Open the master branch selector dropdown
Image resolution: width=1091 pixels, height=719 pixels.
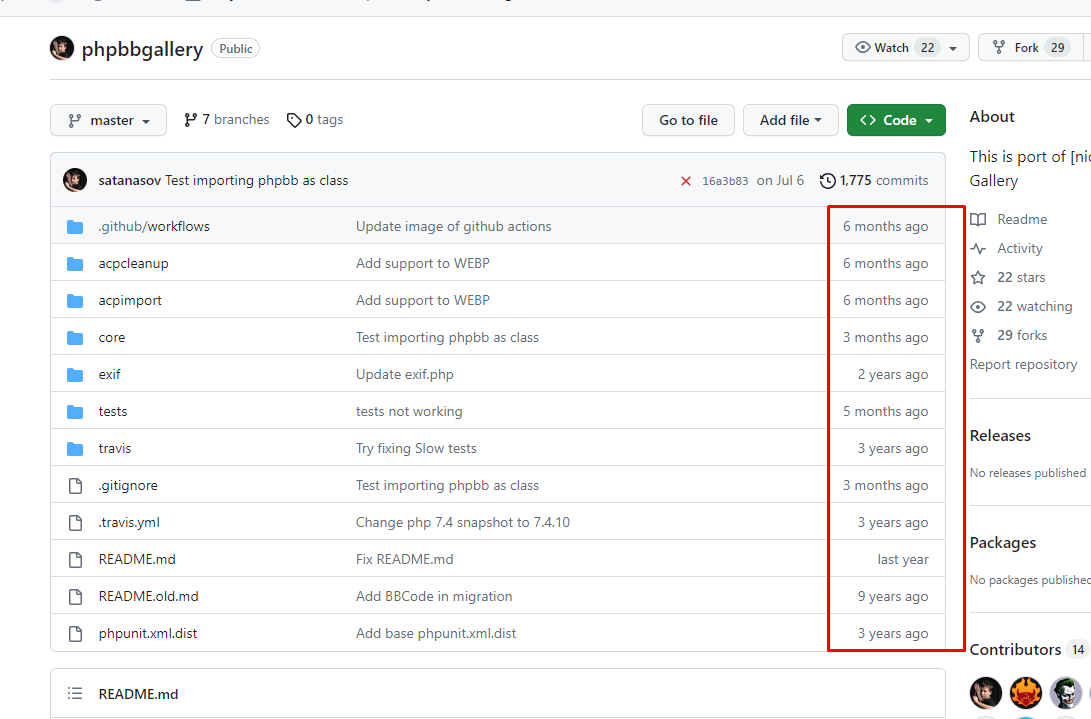click(x=109, y=120)
